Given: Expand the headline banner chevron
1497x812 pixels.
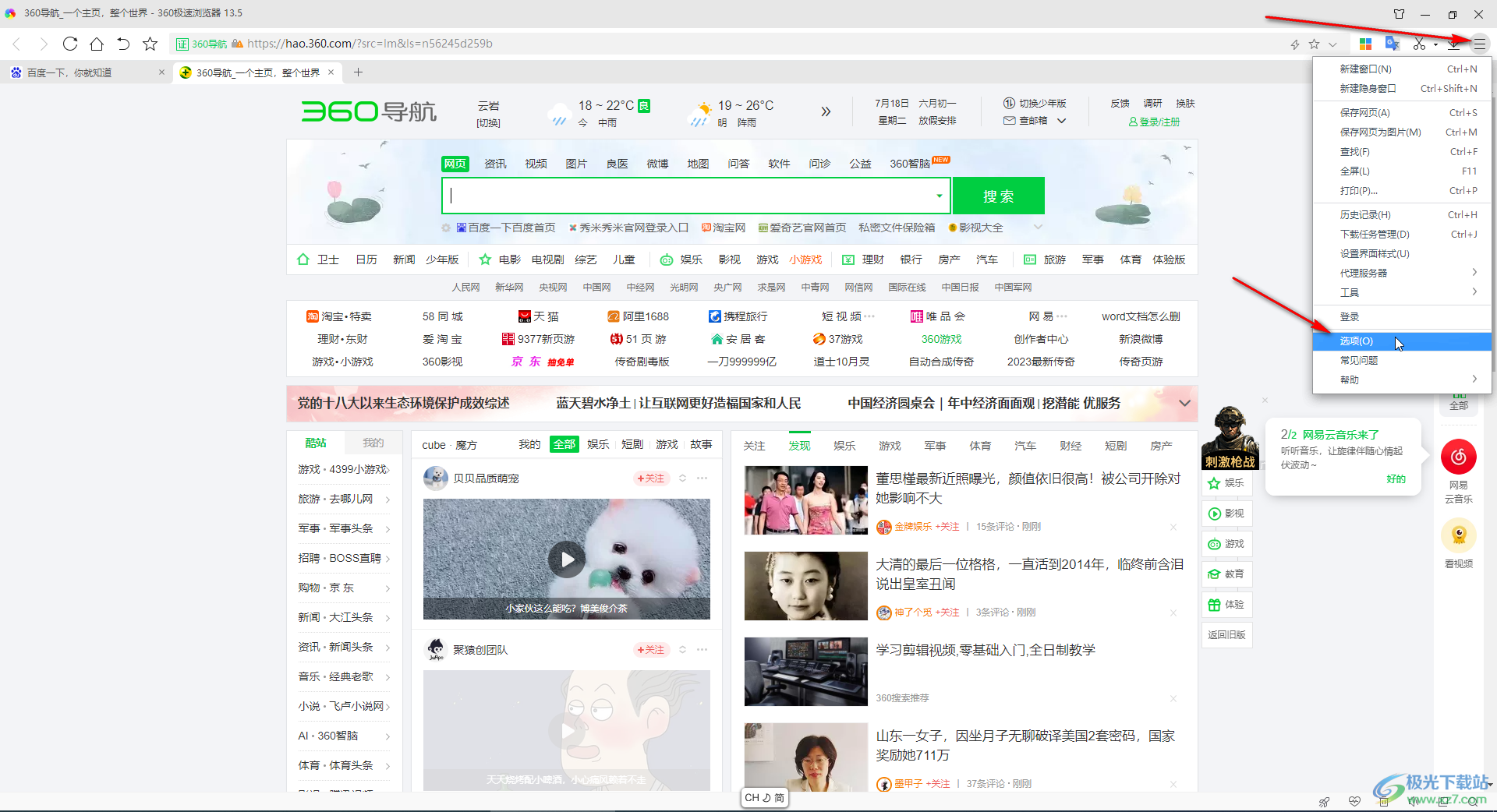Looking at the screenshot, I should [1184, 403].
